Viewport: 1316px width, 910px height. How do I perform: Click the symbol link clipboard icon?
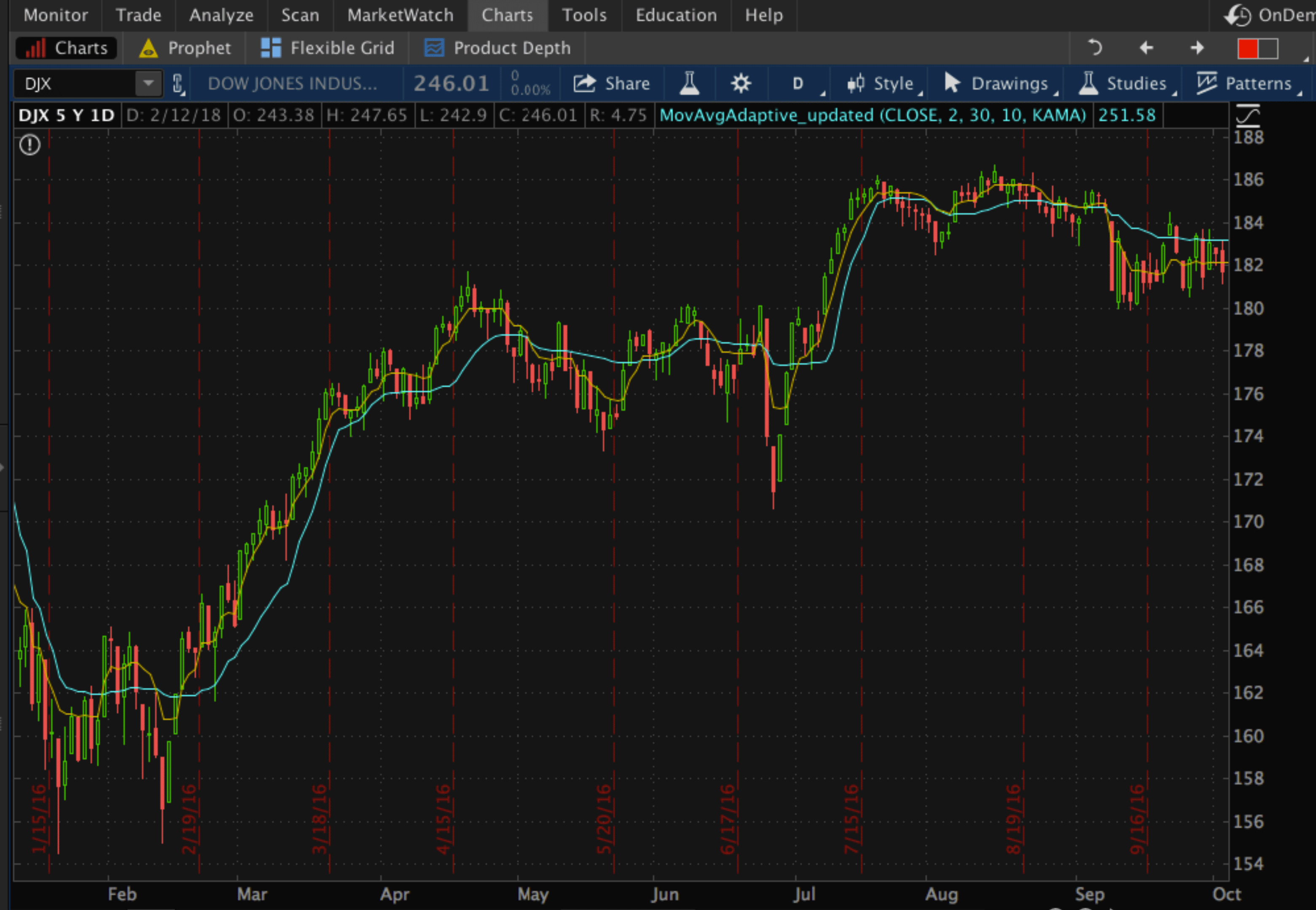(177, 84)
